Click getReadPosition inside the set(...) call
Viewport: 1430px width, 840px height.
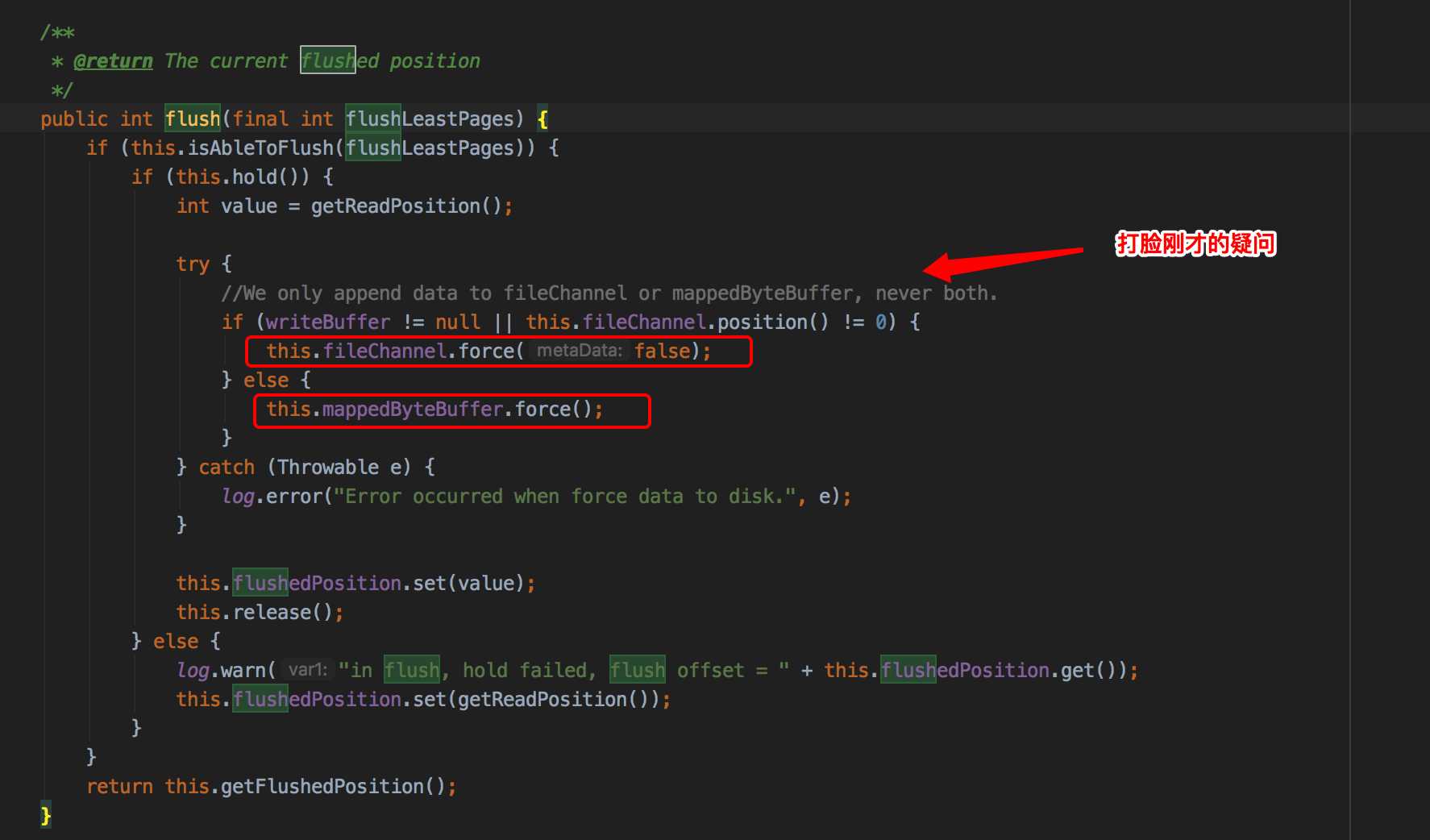click(542, 700)
